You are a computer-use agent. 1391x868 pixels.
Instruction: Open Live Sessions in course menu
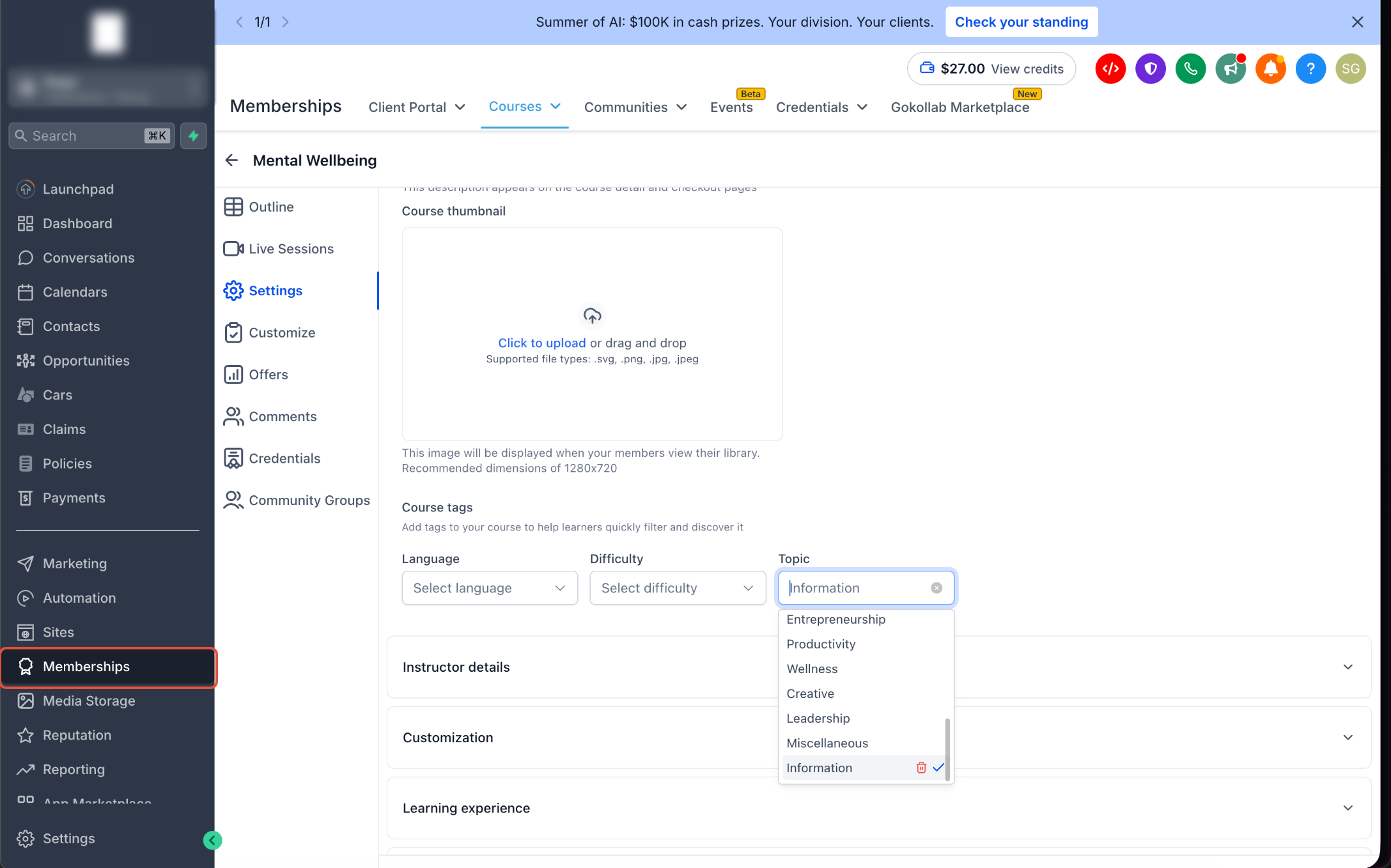tap(278, 249)
